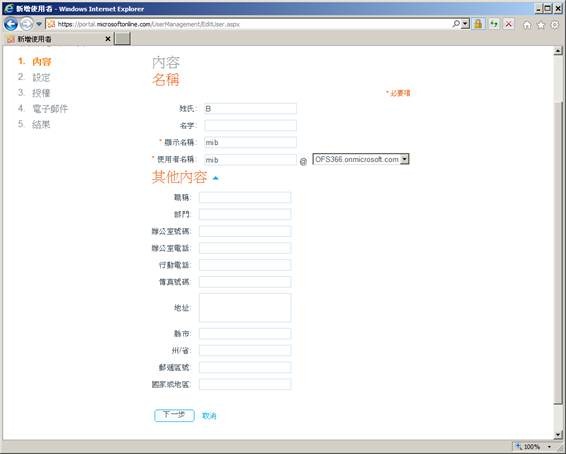
Task: Open the address bar history dropdown arrow
Action: click(465, 24)
